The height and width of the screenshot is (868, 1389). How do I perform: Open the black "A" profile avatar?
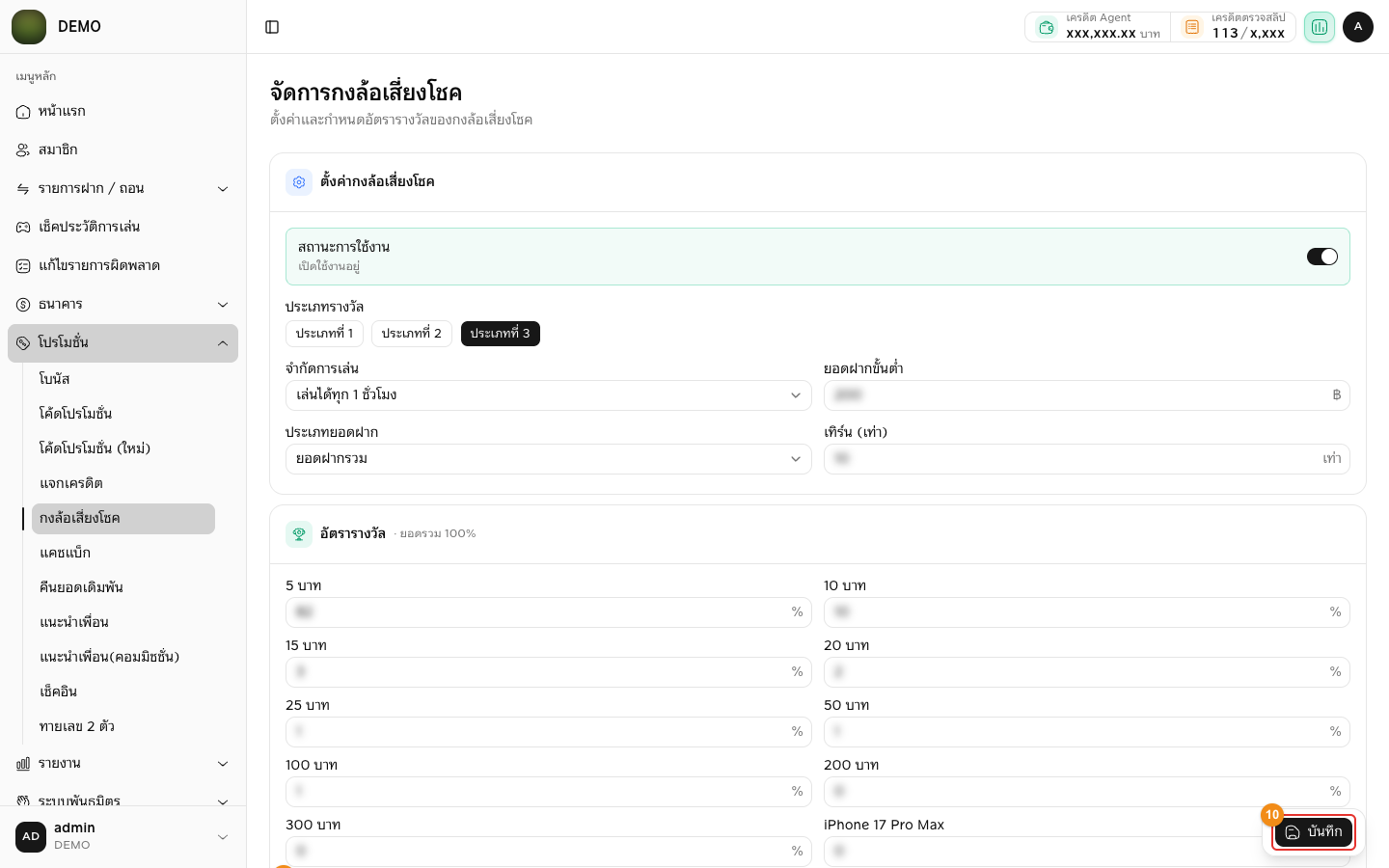click(1358, 27)
